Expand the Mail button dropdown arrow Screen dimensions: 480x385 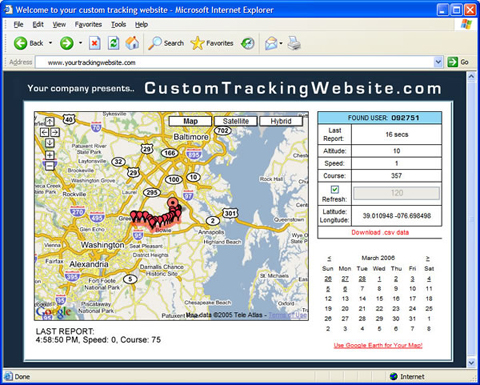[x=281, y=43]
